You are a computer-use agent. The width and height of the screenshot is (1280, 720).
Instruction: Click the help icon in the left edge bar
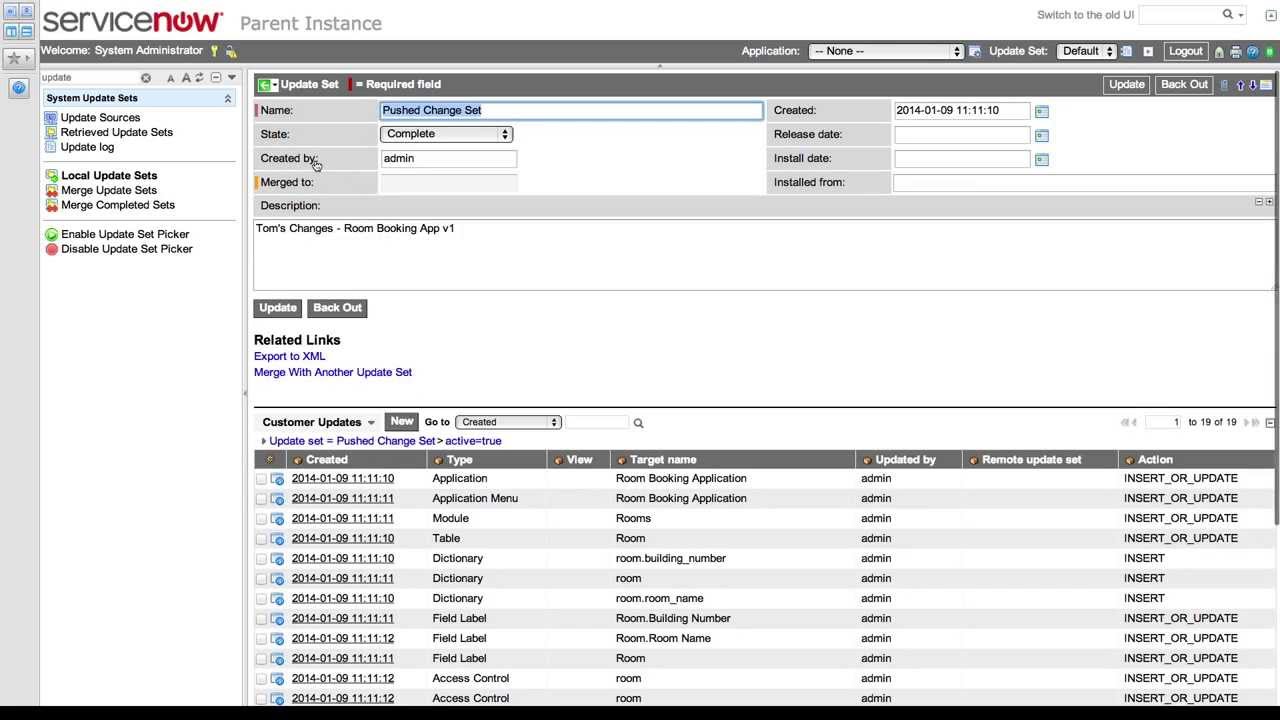[19, 88]
